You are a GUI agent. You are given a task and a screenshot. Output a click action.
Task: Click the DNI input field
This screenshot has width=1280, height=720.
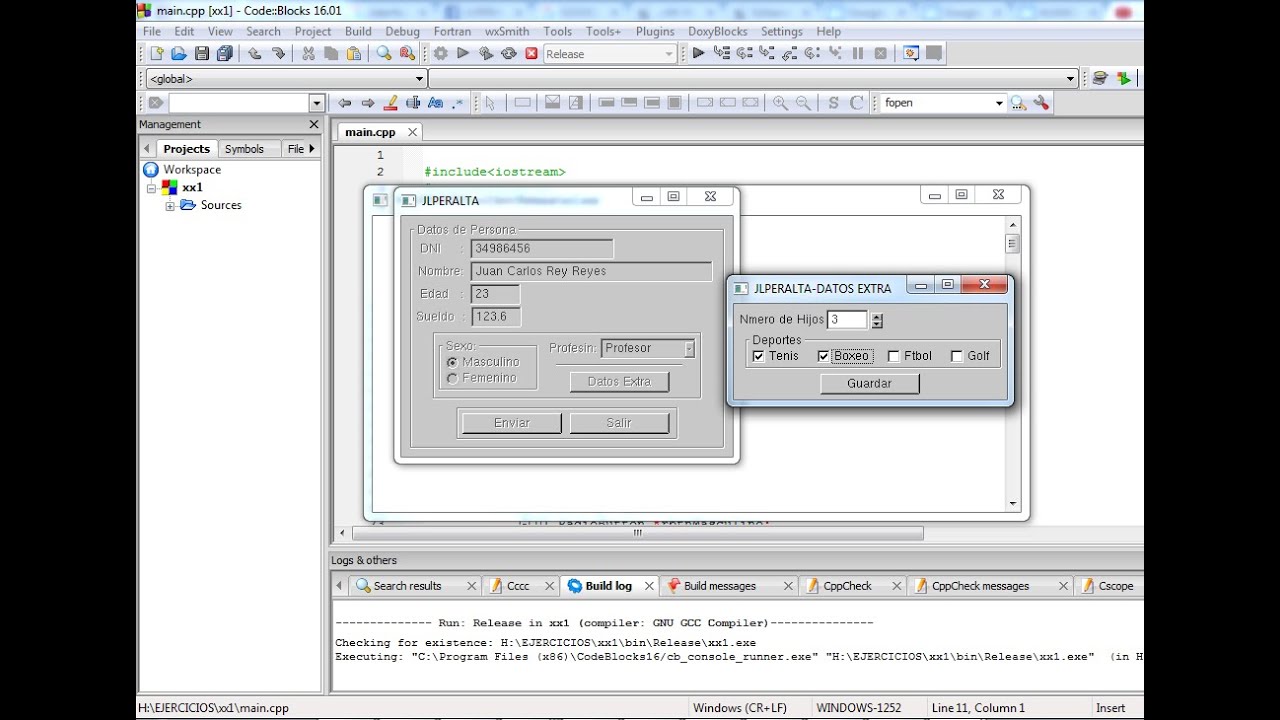(542, 248)
